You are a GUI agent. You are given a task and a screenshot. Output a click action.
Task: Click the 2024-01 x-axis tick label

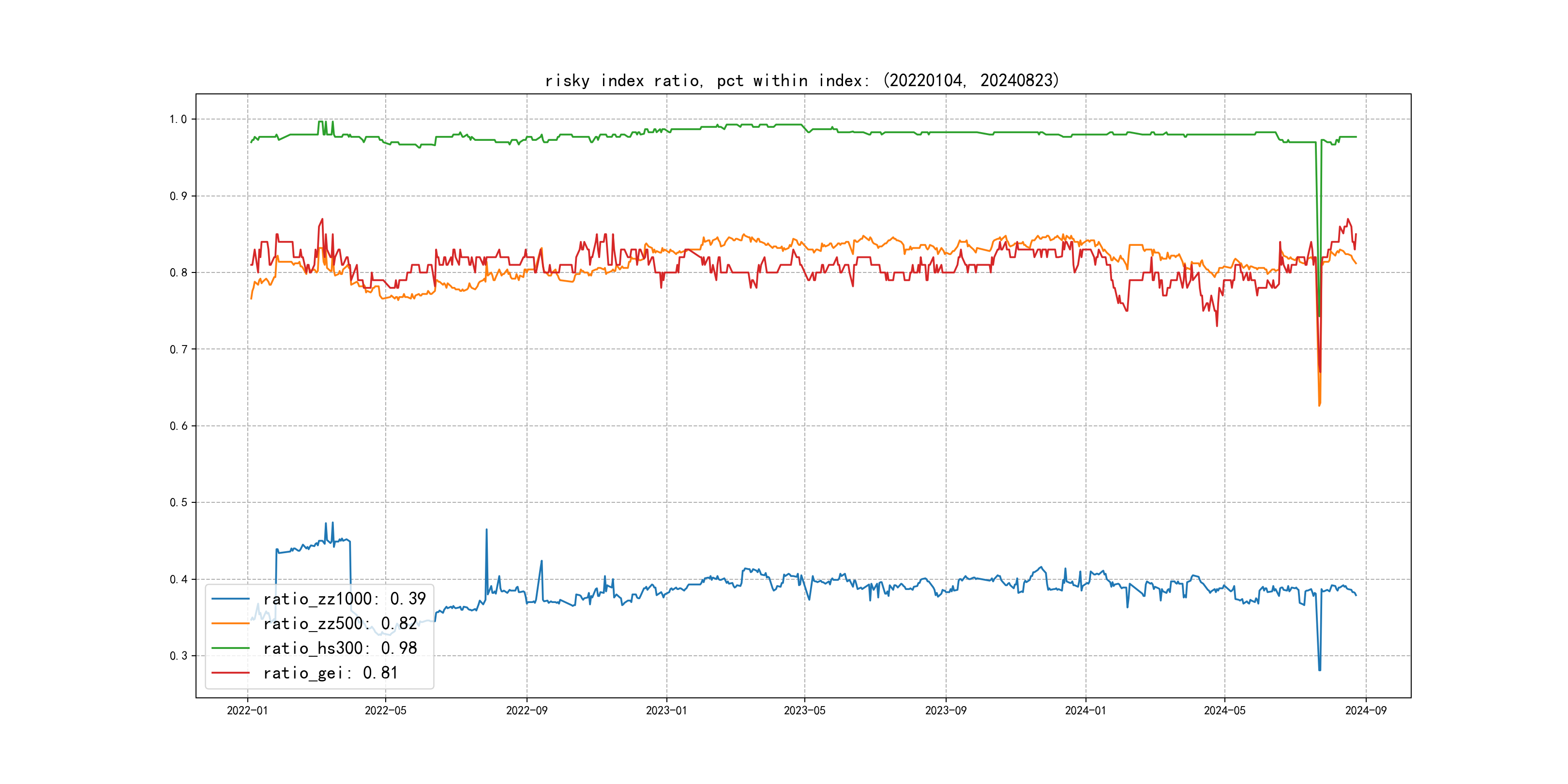(x=1086, y=710)
